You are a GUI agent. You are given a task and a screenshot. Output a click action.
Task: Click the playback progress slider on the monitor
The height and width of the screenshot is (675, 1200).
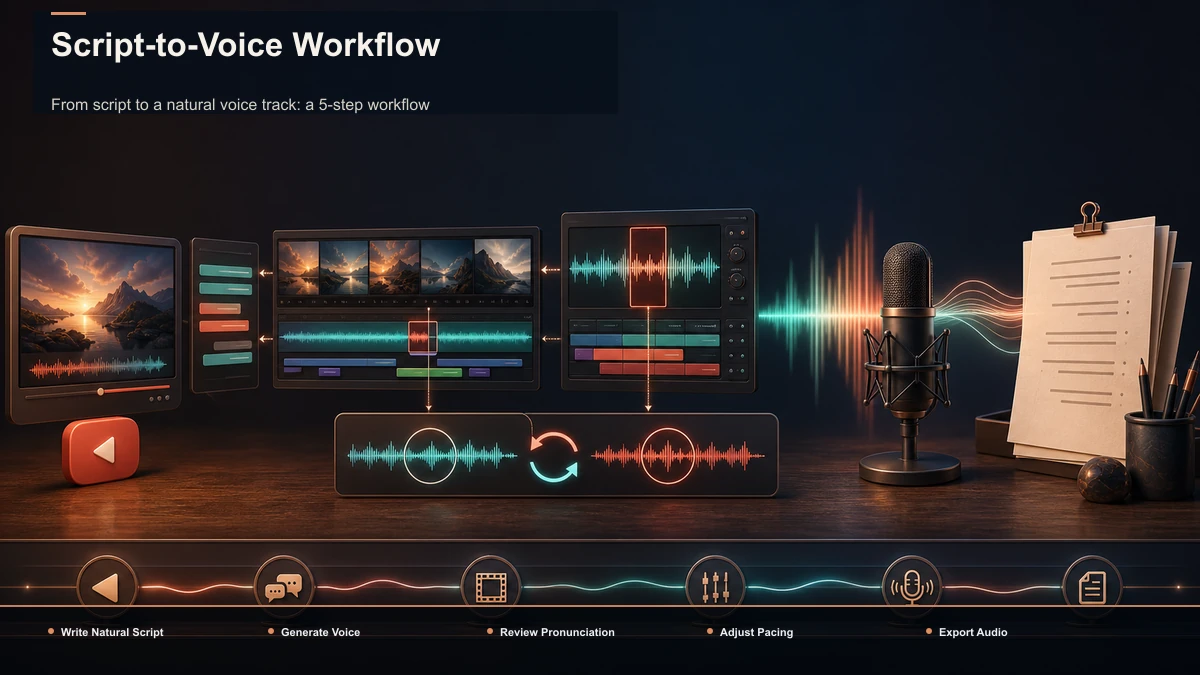click(97, 391)
